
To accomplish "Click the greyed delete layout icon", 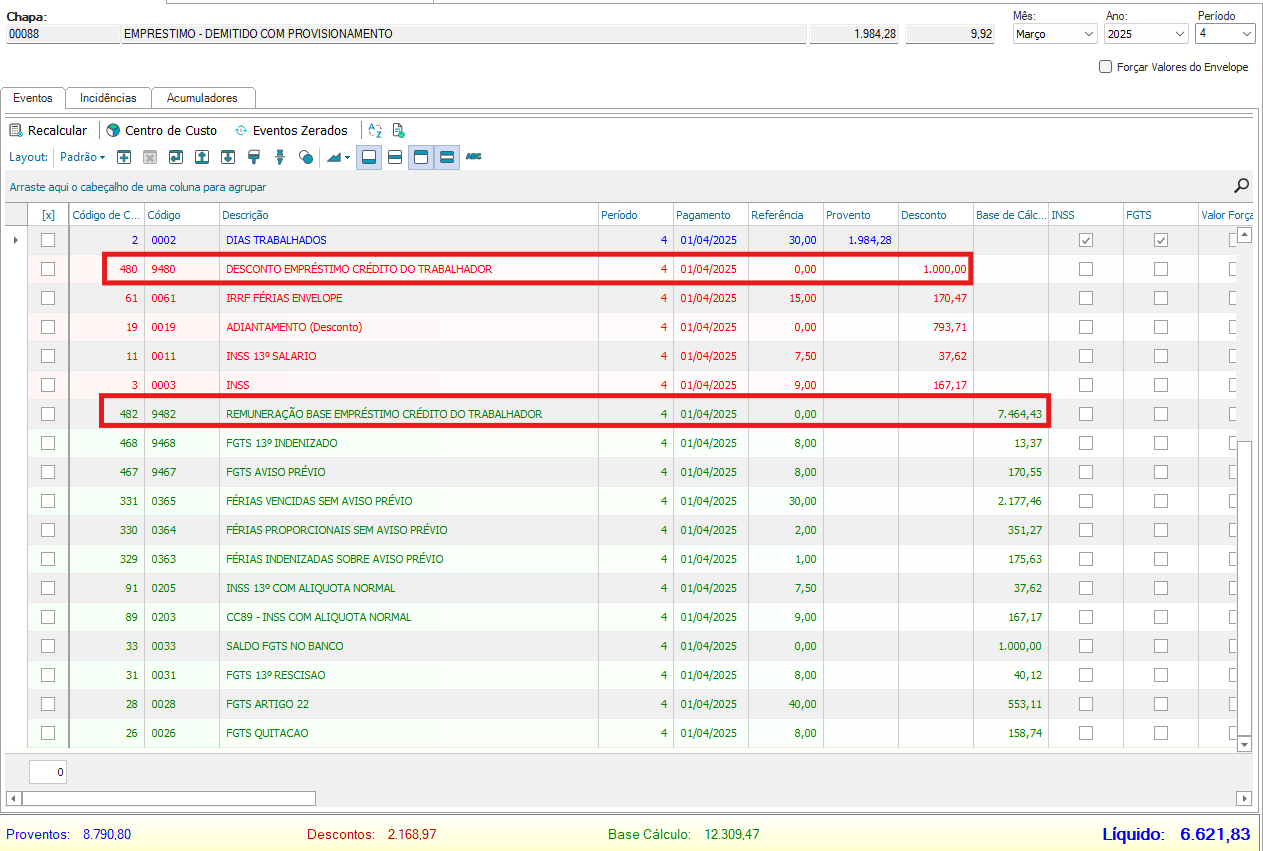I will tap(150, 157).
